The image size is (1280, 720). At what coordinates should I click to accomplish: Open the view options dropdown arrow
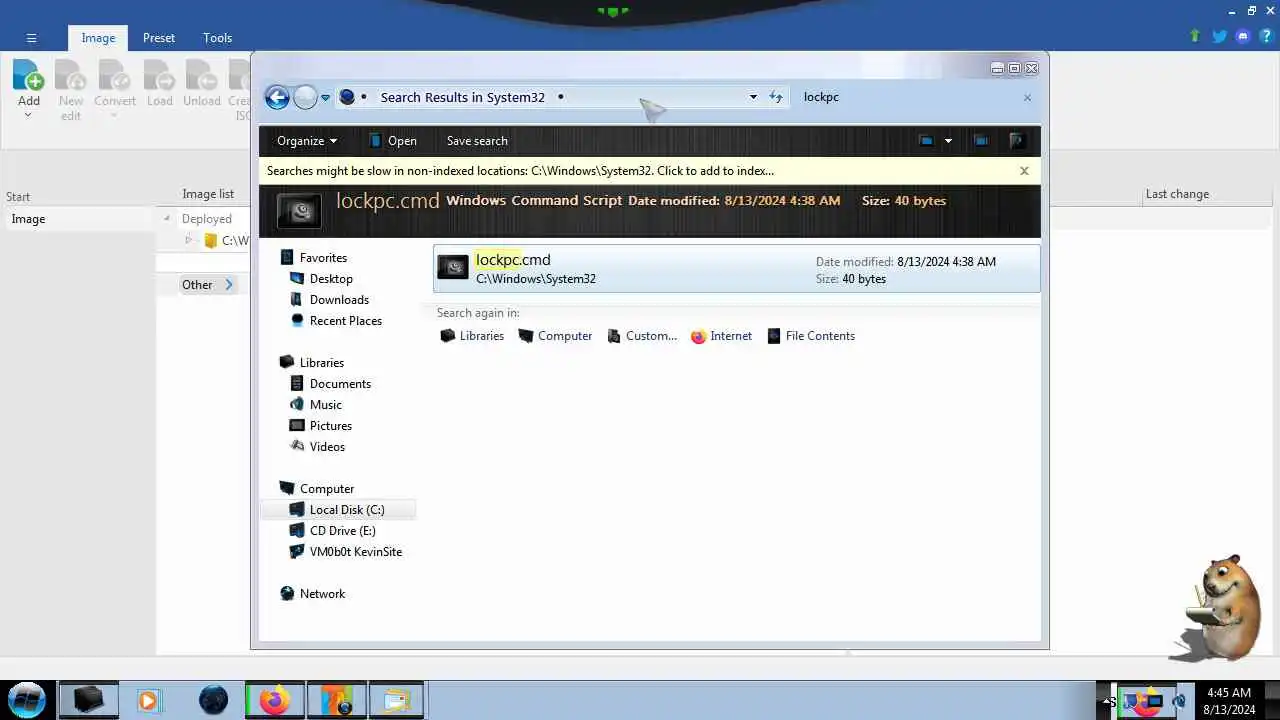tap(948, 141)
